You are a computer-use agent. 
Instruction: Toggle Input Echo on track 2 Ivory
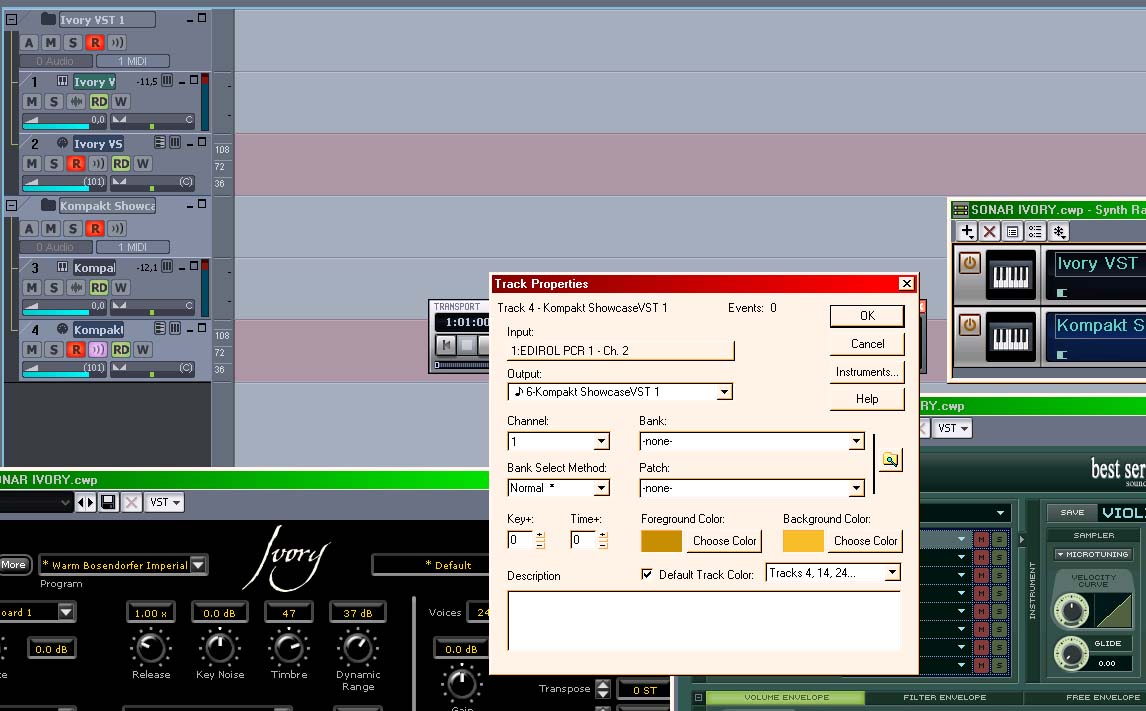click(98, 164)
